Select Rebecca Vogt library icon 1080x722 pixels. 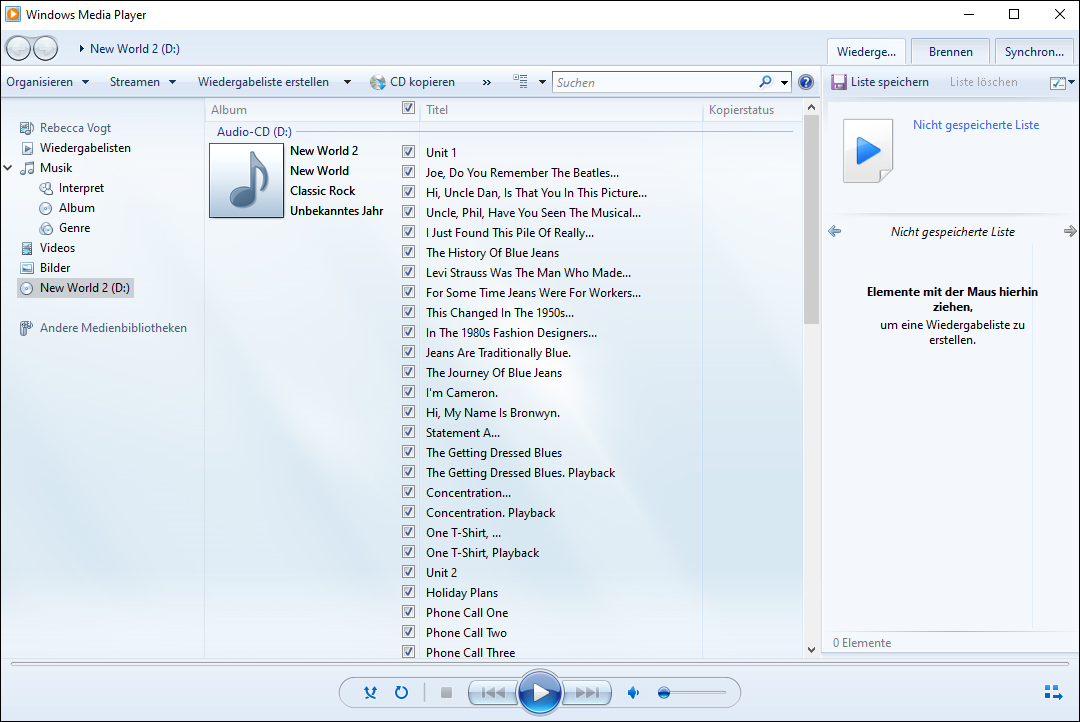click(27, 128)
